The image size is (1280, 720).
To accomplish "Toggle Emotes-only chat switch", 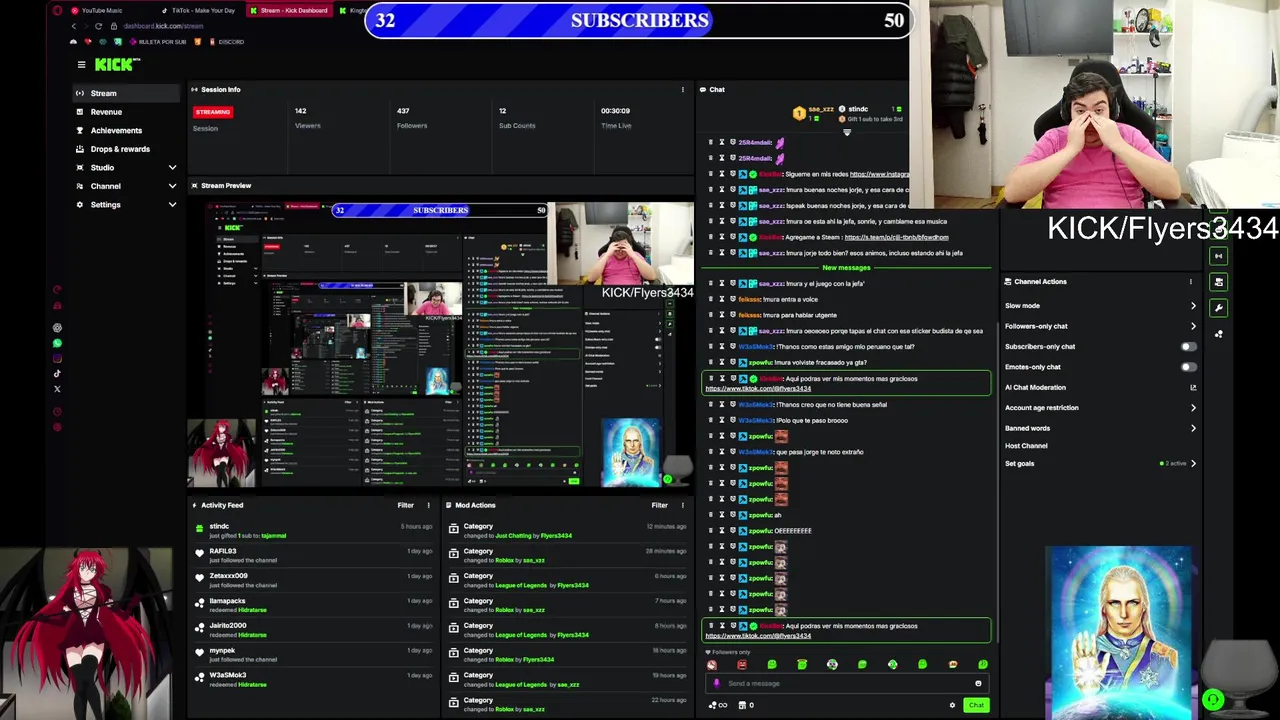I will (x=1187, y=367).
